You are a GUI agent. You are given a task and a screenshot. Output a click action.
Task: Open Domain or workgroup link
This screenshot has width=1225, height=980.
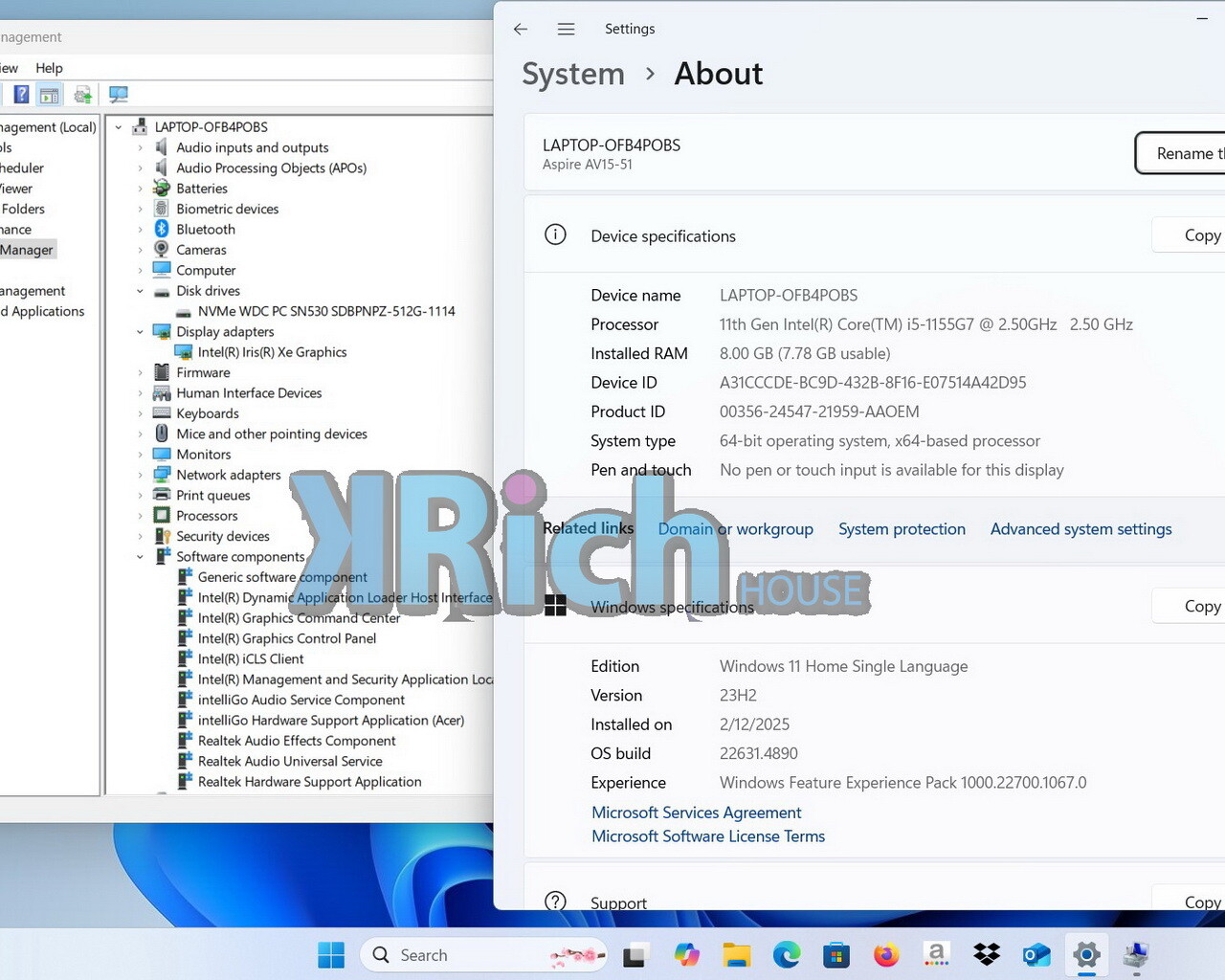click(x=735, y=529)
